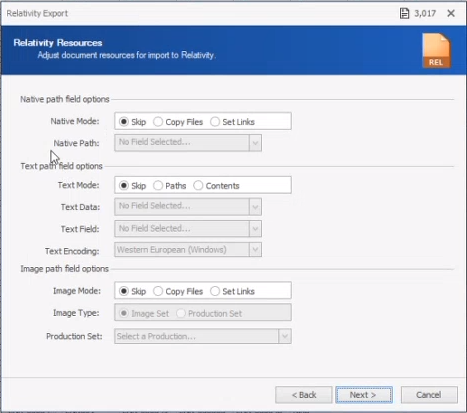Proceed with the Next > button
Viewport: 467px width, 413px height.
click(x=364, y=395)
